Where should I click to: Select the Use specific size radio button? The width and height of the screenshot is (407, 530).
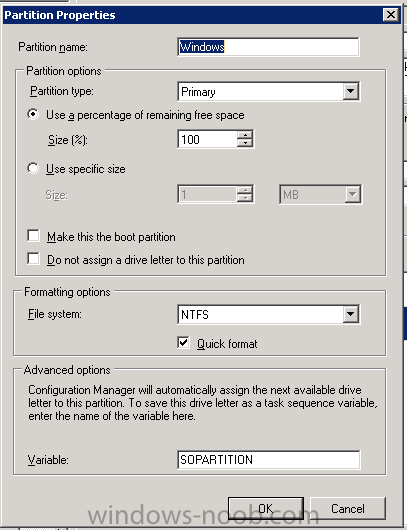click(x=33, y=168)
